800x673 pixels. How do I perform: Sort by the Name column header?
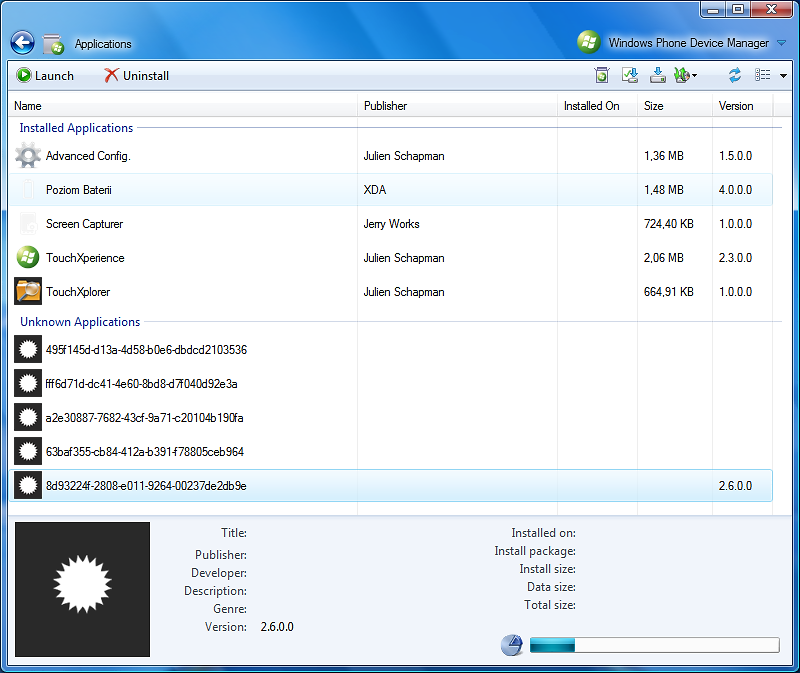click(183, 106)
